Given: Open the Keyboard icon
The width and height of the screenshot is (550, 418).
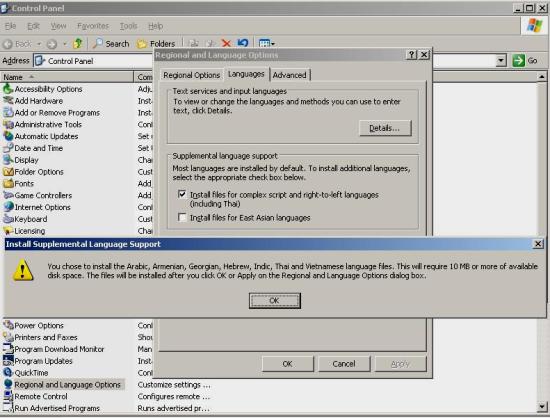Looking at the screenshot, I should (x=8, y=219).
